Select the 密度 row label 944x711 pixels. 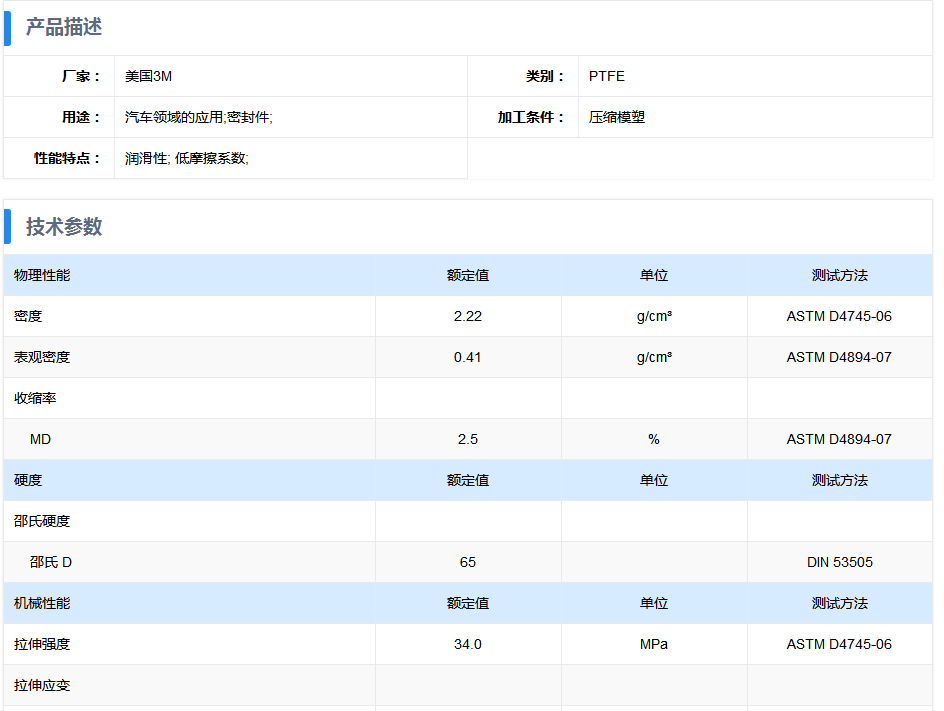point(28,316)
